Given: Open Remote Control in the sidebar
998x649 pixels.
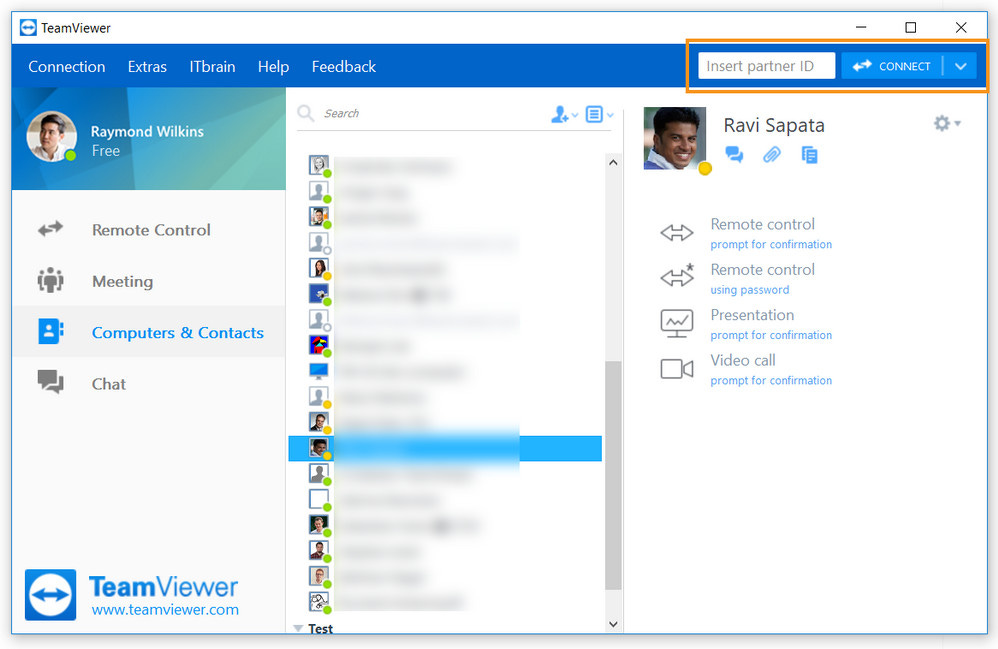Looking at the screenshot, I should tap(149, 230).
